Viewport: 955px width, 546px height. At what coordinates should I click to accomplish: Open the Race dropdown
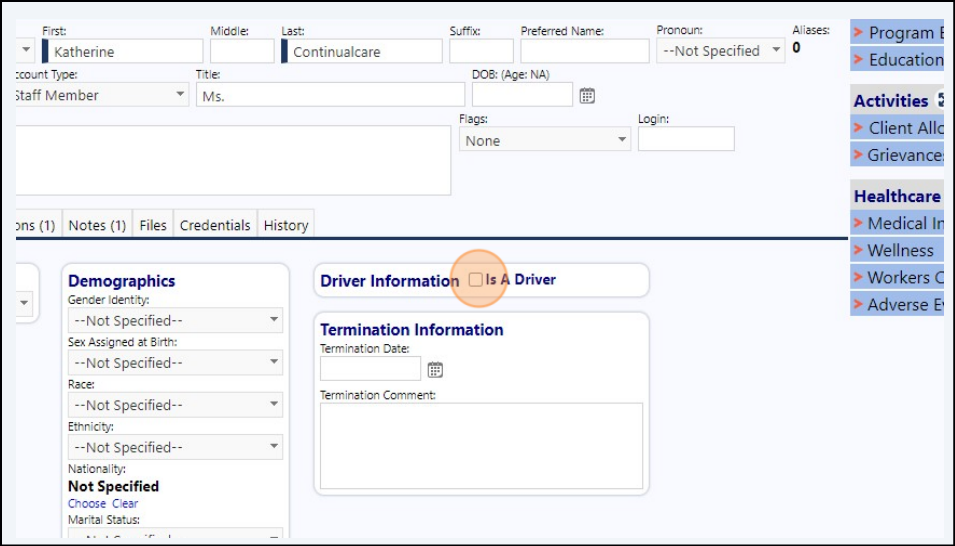tap(175, 405)
